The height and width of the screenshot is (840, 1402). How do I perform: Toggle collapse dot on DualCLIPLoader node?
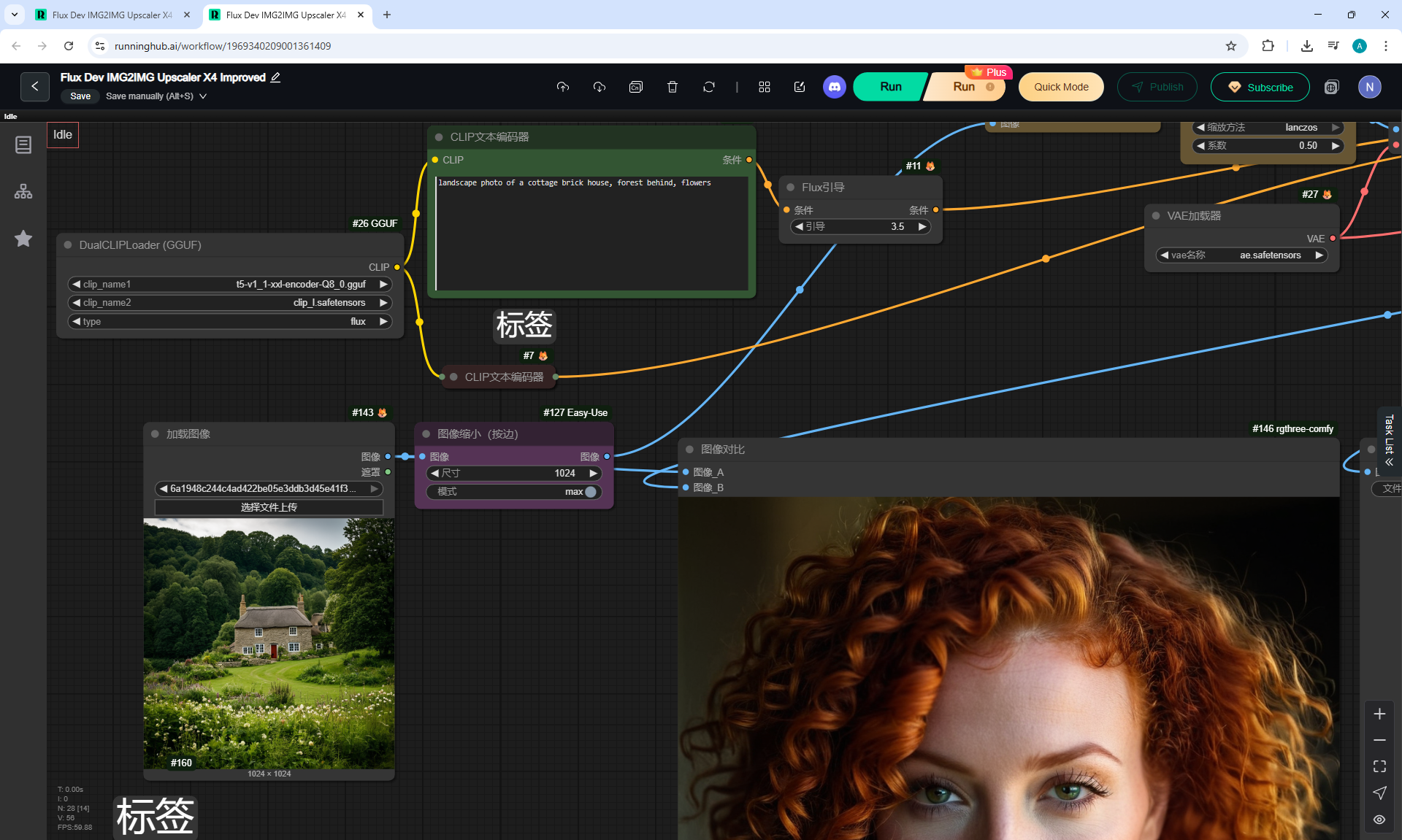pyautogui.click(x=68, y=245)
